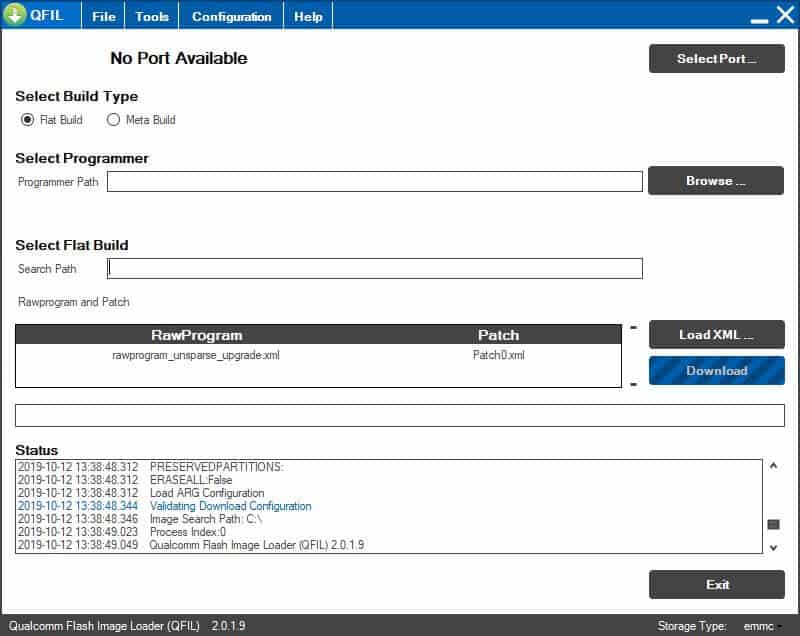Close the QFIL window
Screen dimensions: 800x636
[x=786, y=14]
